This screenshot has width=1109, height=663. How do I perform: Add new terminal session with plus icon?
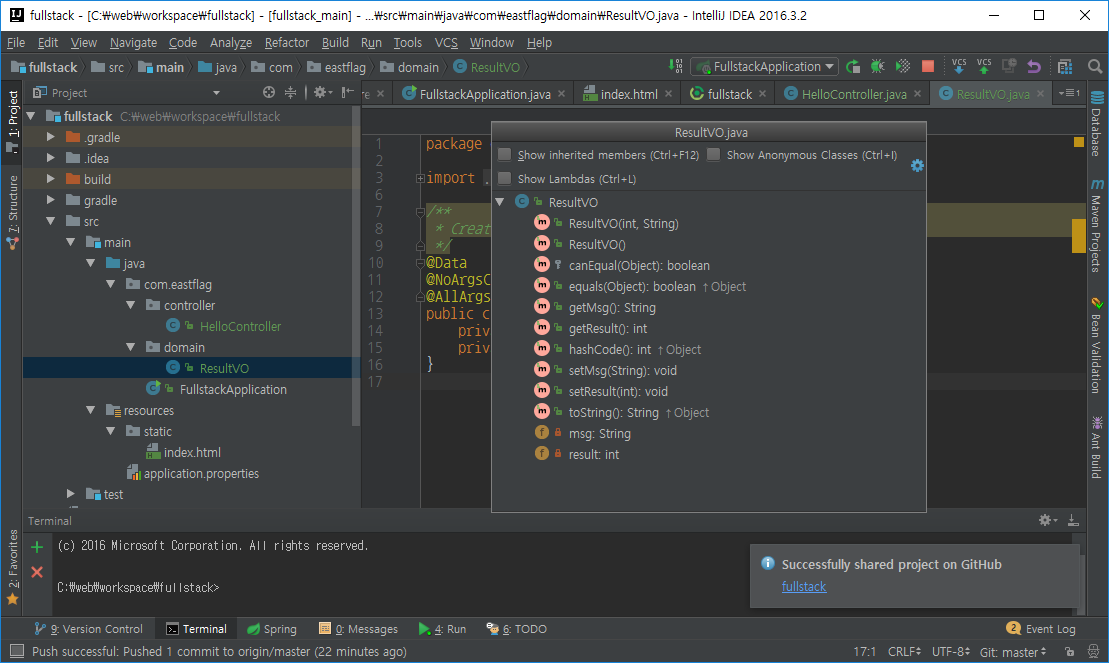(x=37, y=547)
